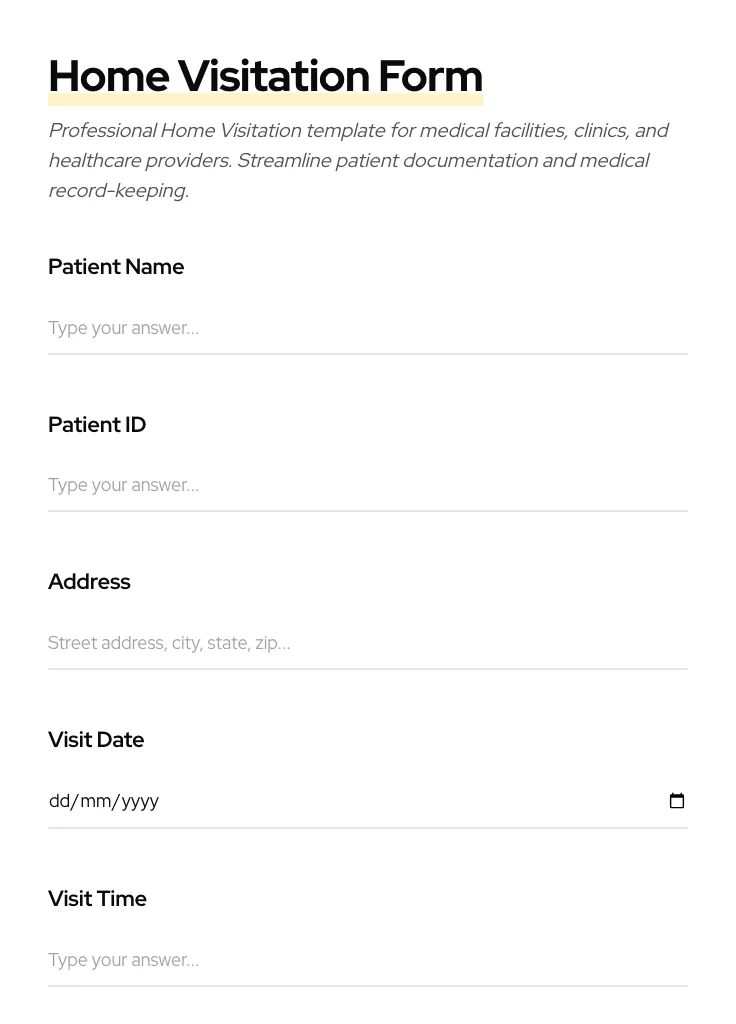Click the Address field label
Viewport: 736px width, 1024px height.
tap(89, 582)
